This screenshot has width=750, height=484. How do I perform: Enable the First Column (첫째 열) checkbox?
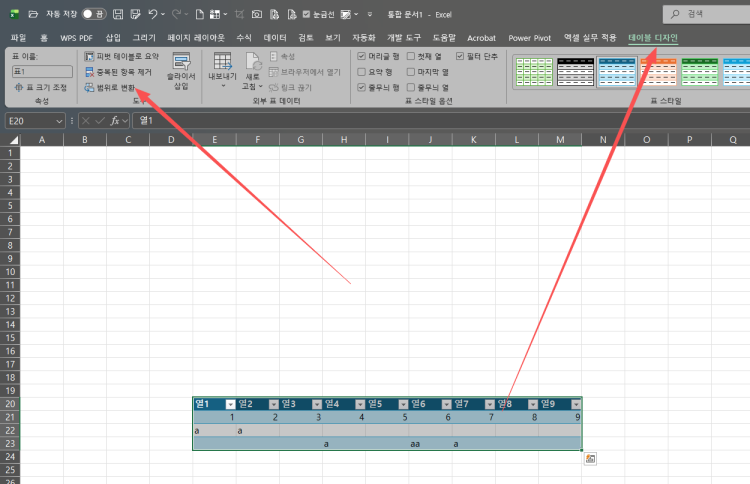click(412, 57)
